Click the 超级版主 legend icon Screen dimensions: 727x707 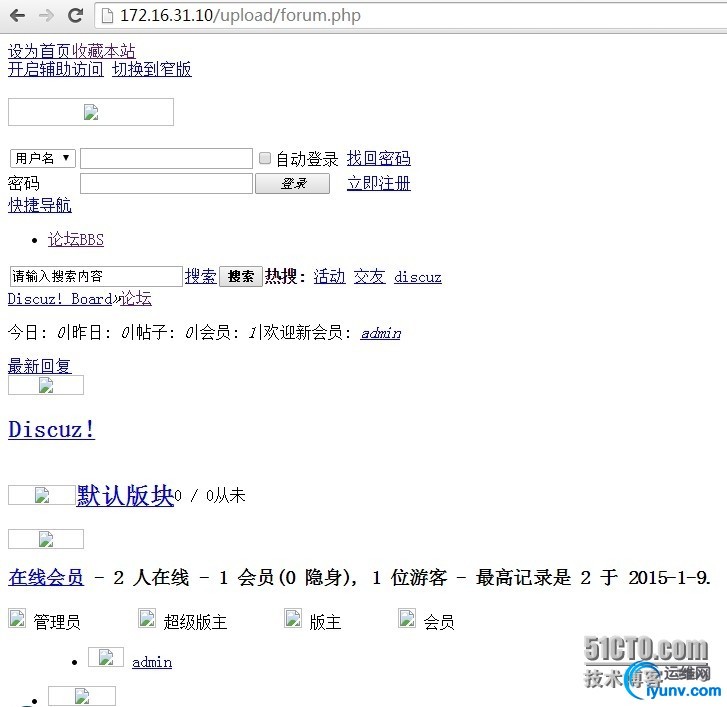click(x=147, y=618)
